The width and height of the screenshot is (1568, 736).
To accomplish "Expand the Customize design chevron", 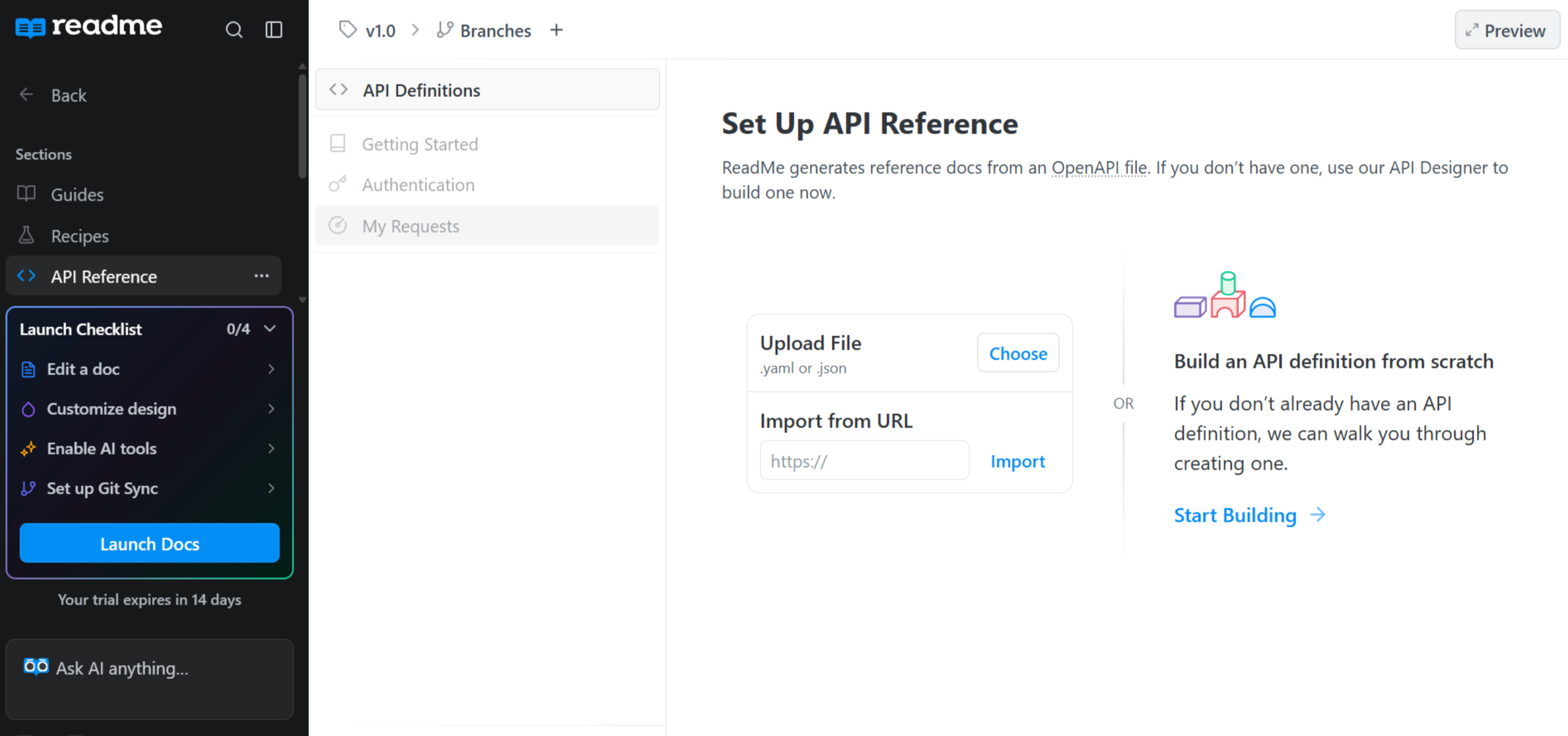I will pos(271,409).
